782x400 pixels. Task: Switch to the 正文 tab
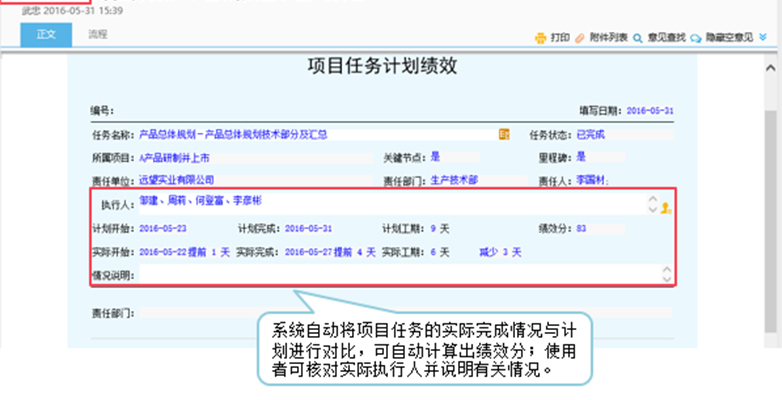tap(47, 35)
